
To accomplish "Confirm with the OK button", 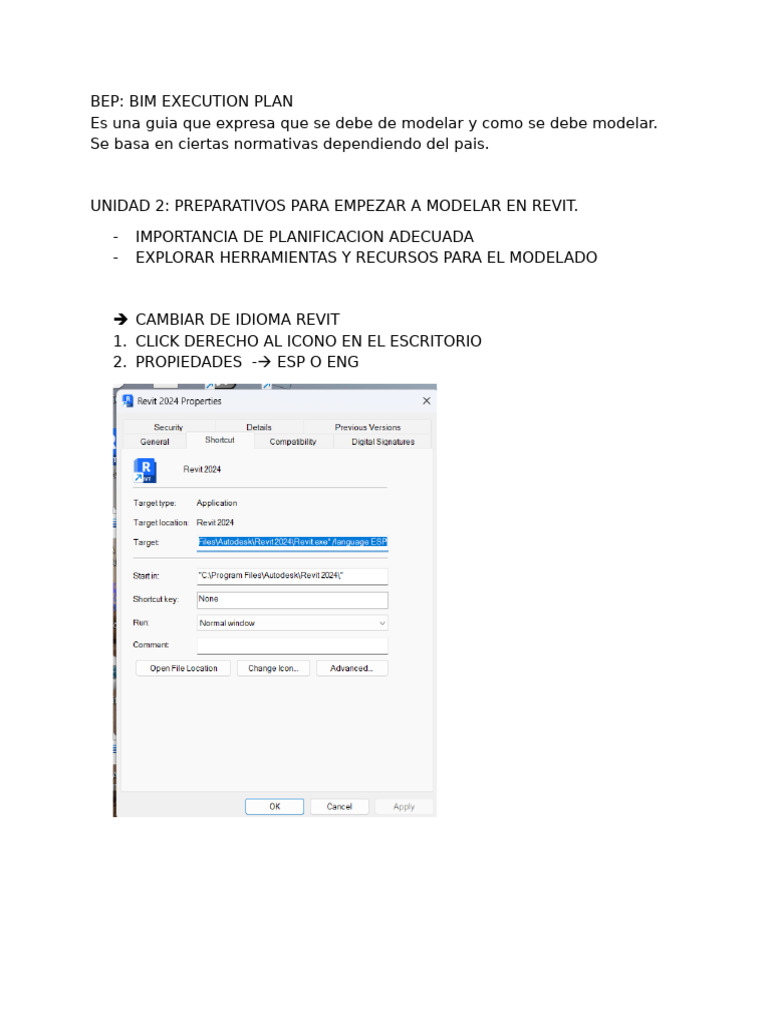I will tap(274, 807).
